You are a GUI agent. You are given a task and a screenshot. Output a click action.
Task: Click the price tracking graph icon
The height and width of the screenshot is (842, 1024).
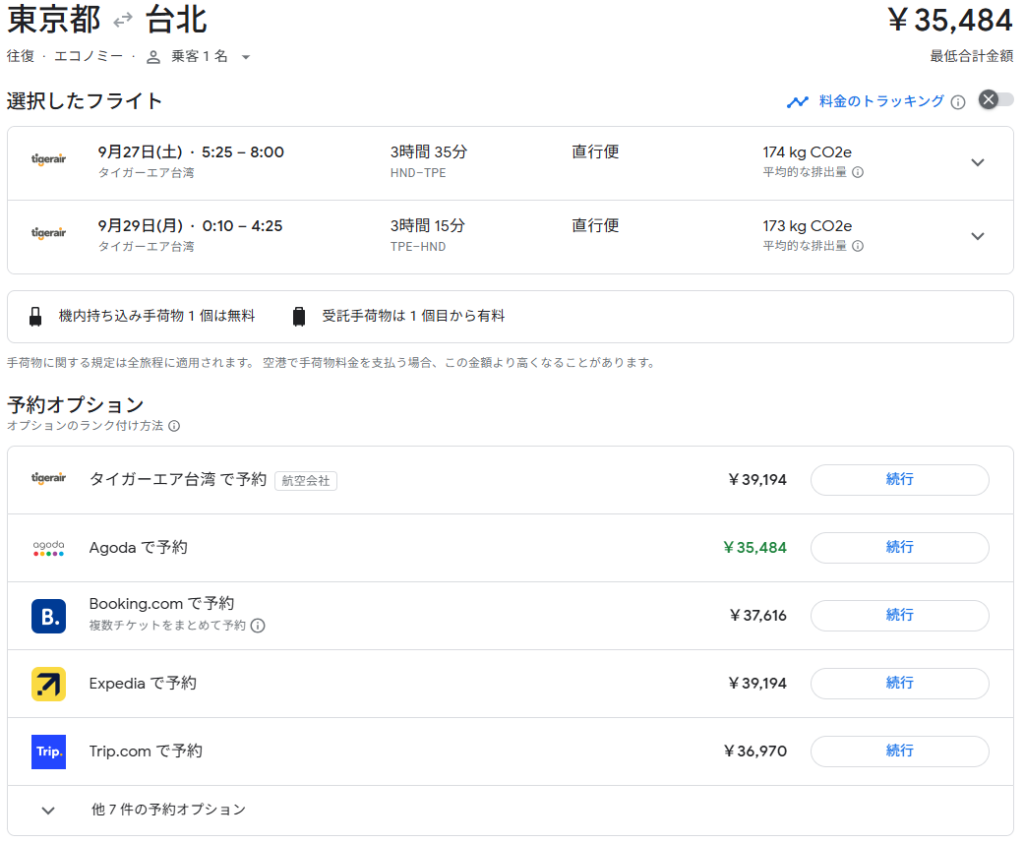(797, 102)
